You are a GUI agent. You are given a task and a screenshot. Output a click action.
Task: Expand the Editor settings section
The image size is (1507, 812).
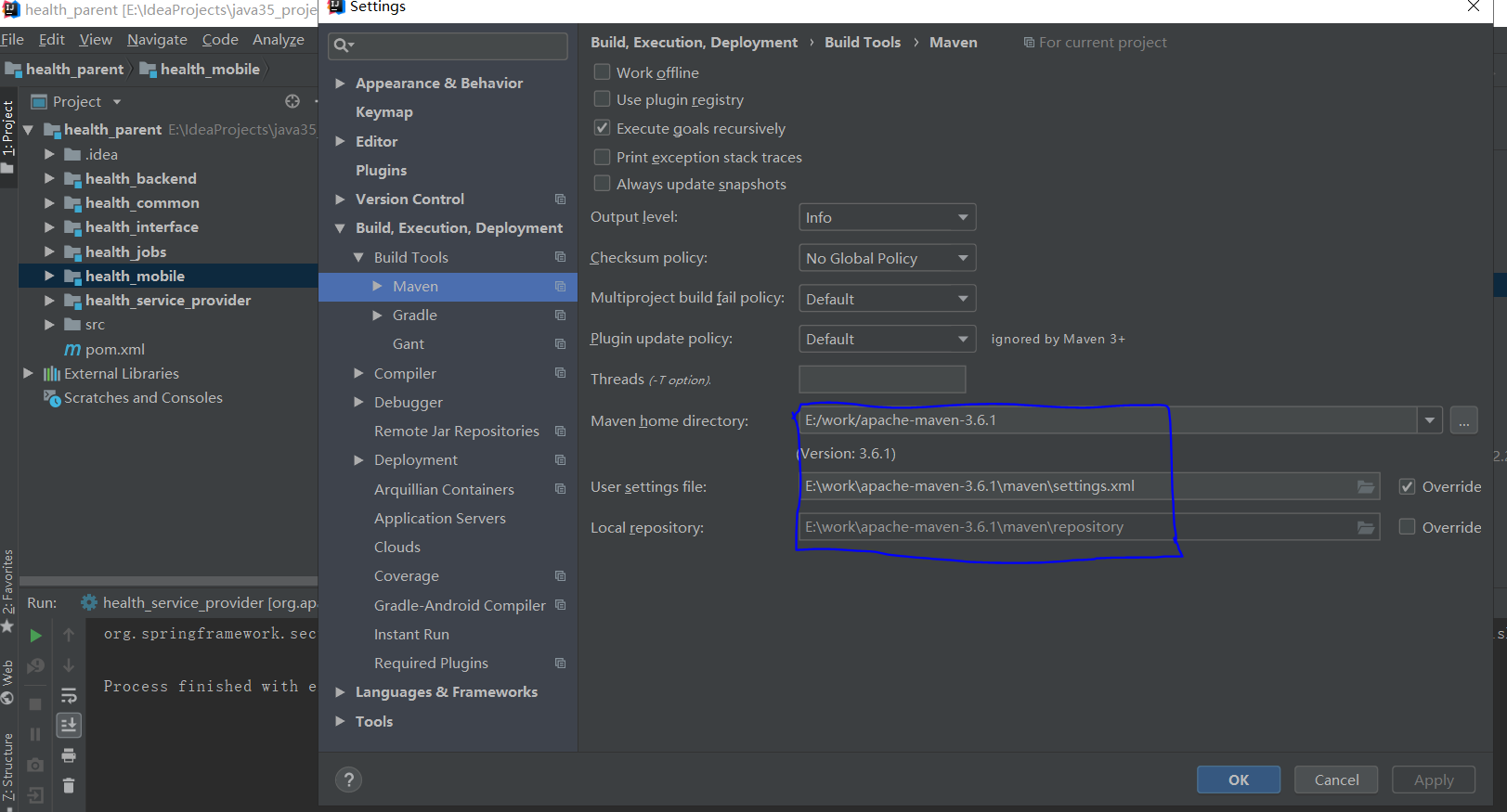tap(340, 141)
